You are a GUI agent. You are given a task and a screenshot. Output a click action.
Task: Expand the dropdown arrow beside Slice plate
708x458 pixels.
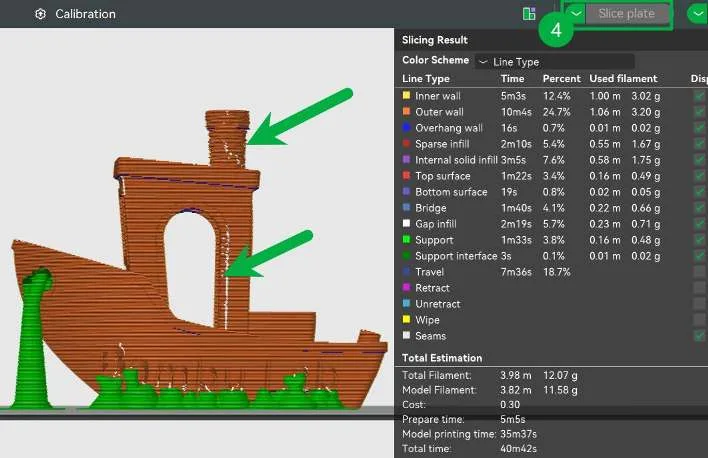point(576,14)
